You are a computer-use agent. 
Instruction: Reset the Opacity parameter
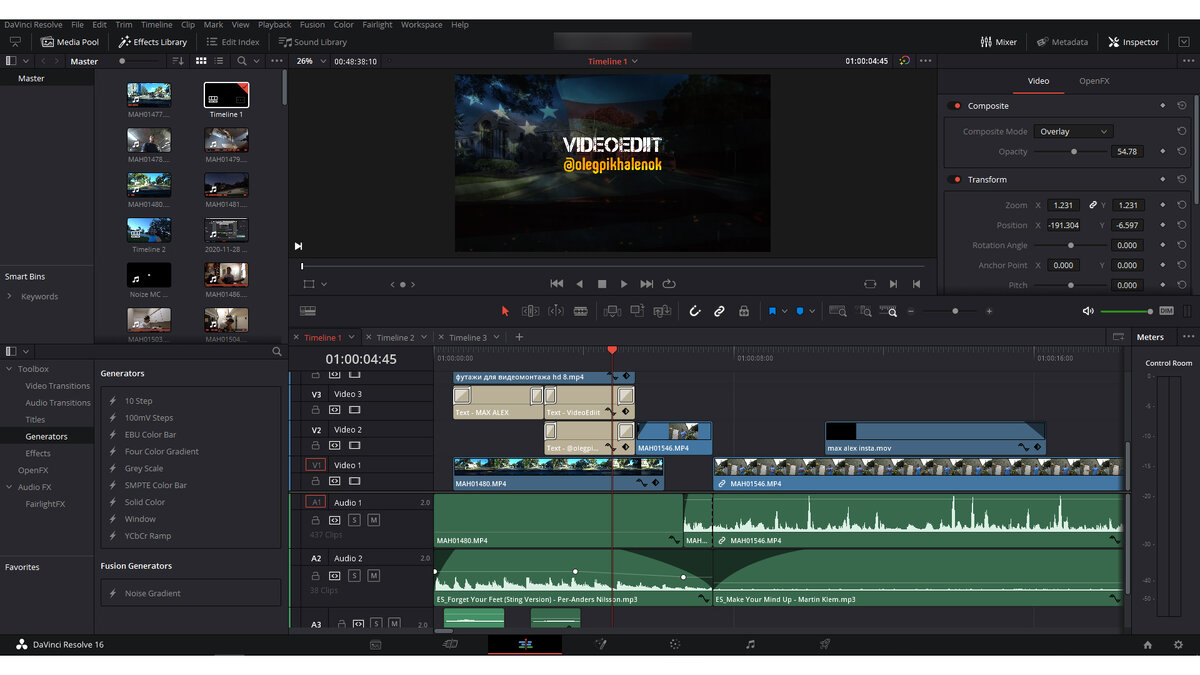tap(1181, 152)
